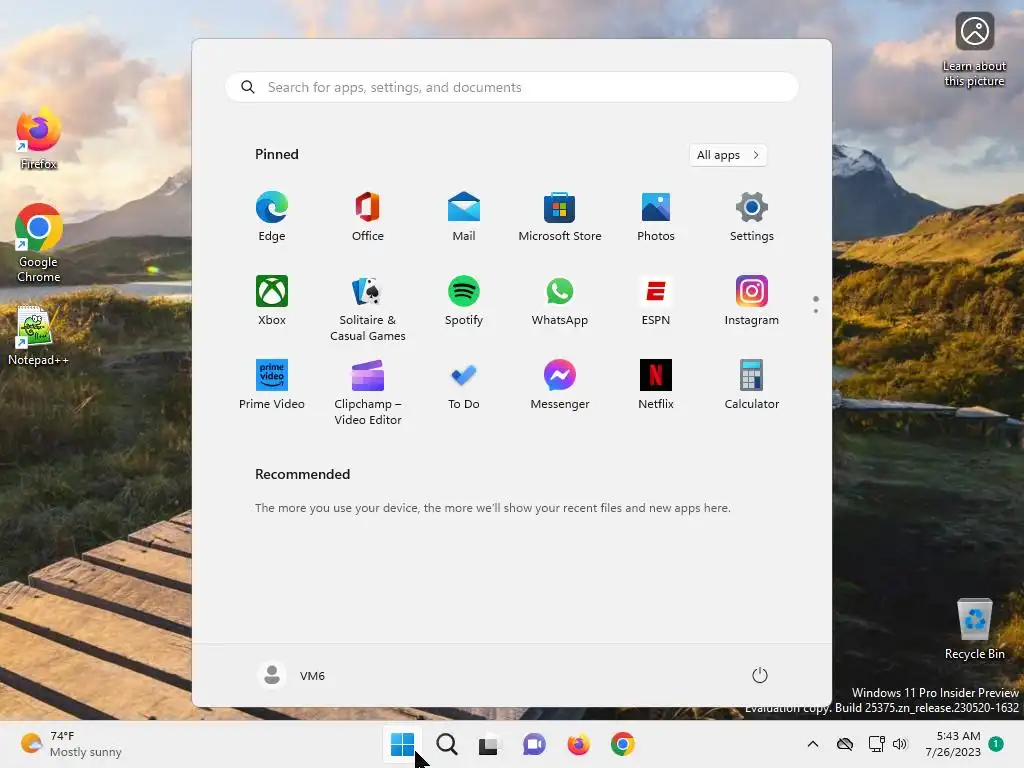Show hidden system tray icons
This screenshot has height=768, width=1024.
tap(813, 744)
